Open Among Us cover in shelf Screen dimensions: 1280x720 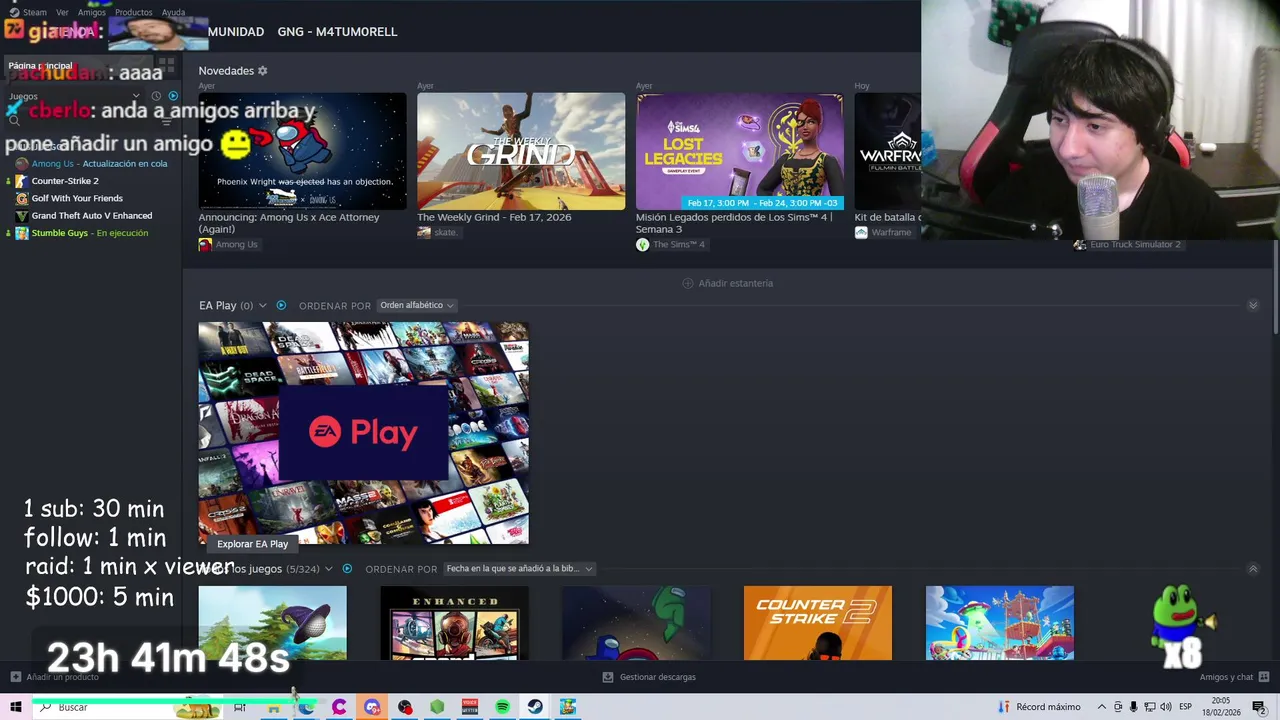[636, 623]
